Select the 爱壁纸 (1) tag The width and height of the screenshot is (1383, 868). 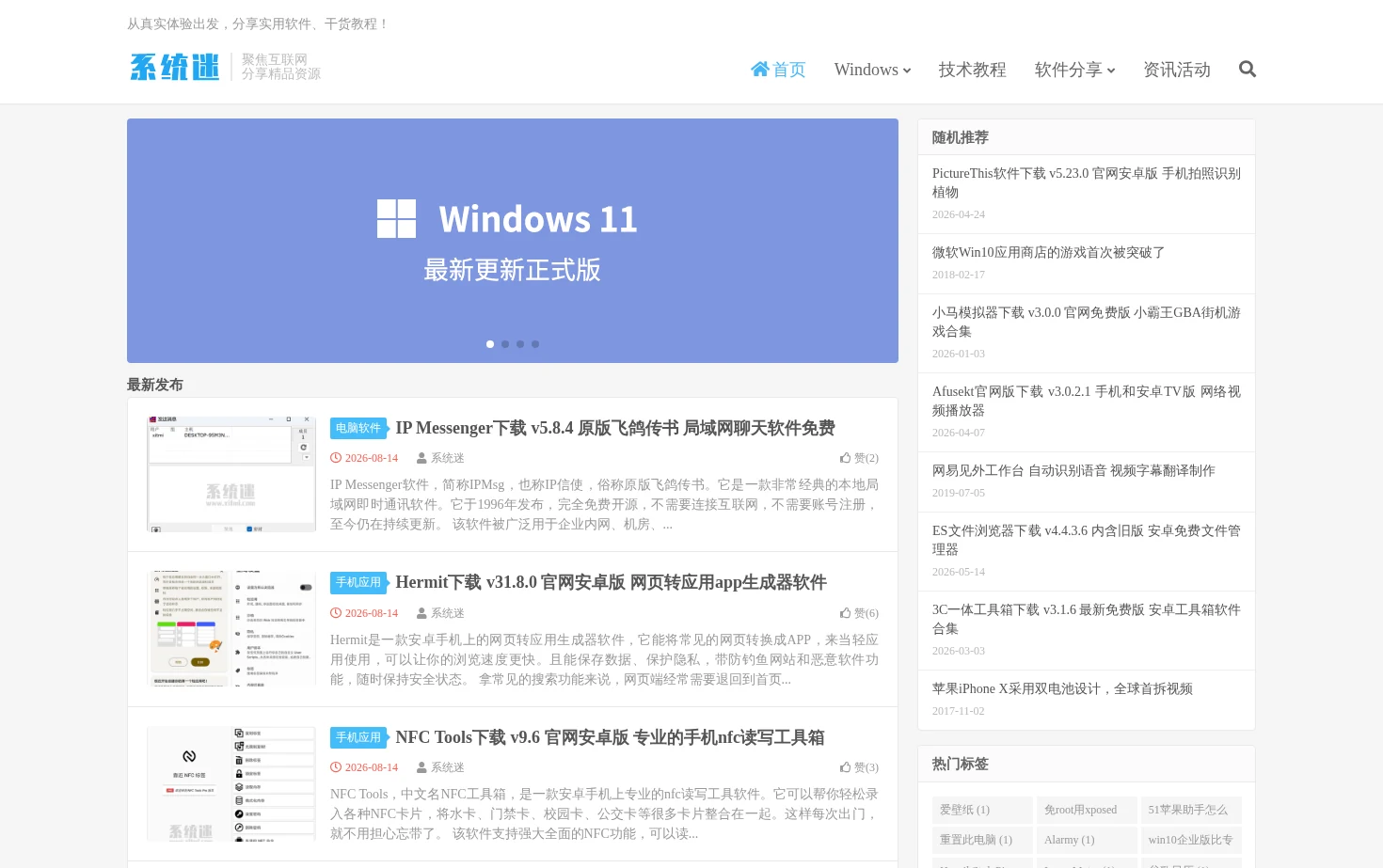click(x=982, y=810)
